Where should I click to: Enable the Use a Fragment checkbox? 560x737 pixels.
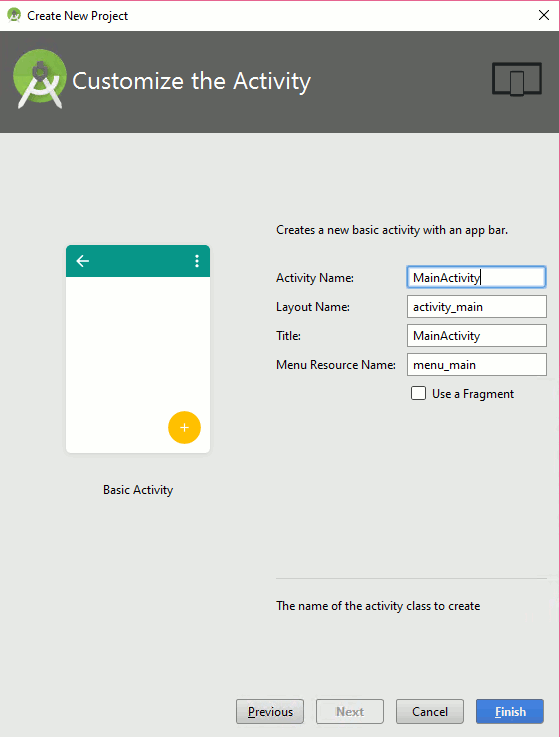pos(418,393)
